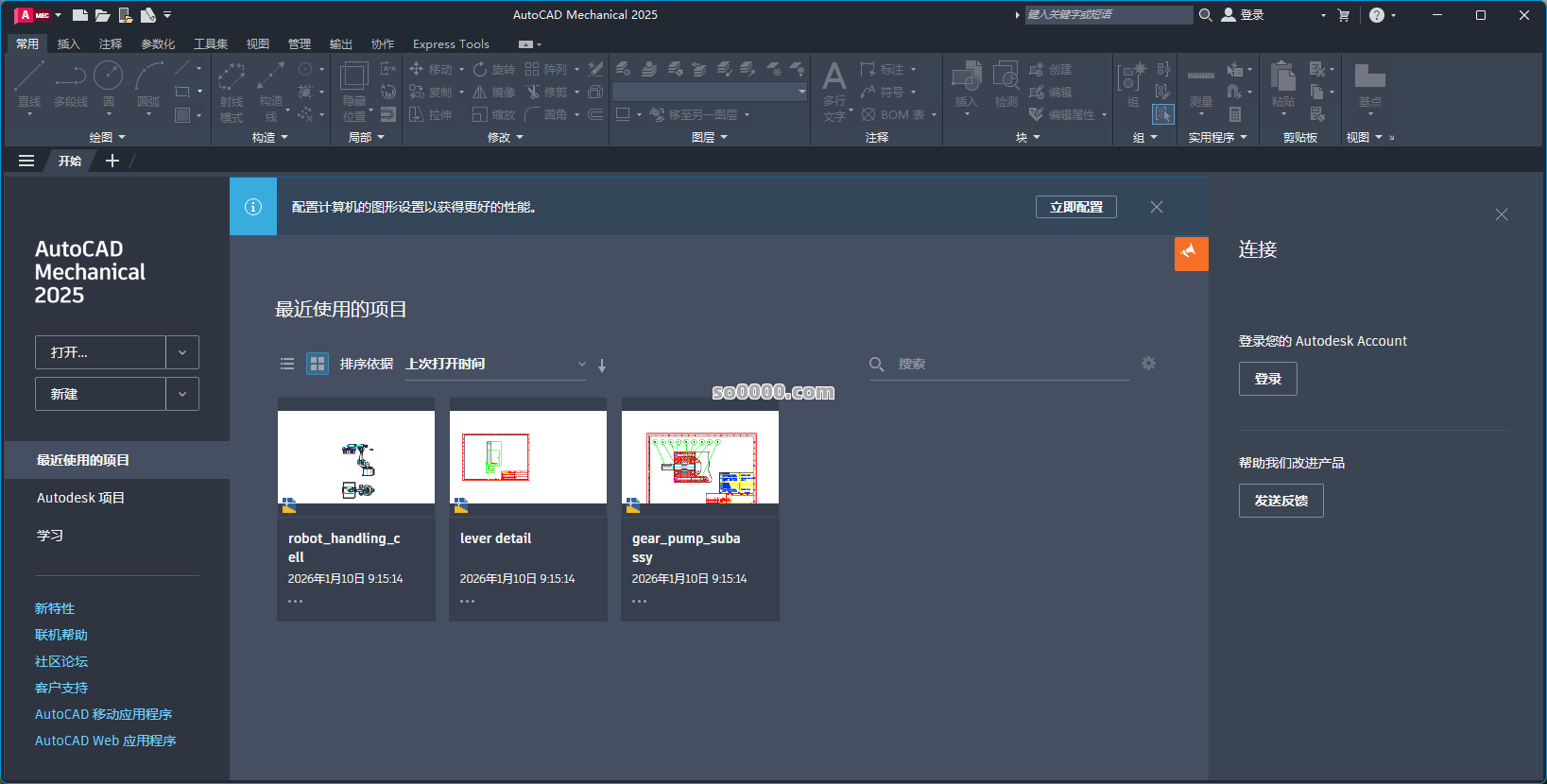Switch recent files to list view
1547x784 pixels.
[x=287, y=364]
